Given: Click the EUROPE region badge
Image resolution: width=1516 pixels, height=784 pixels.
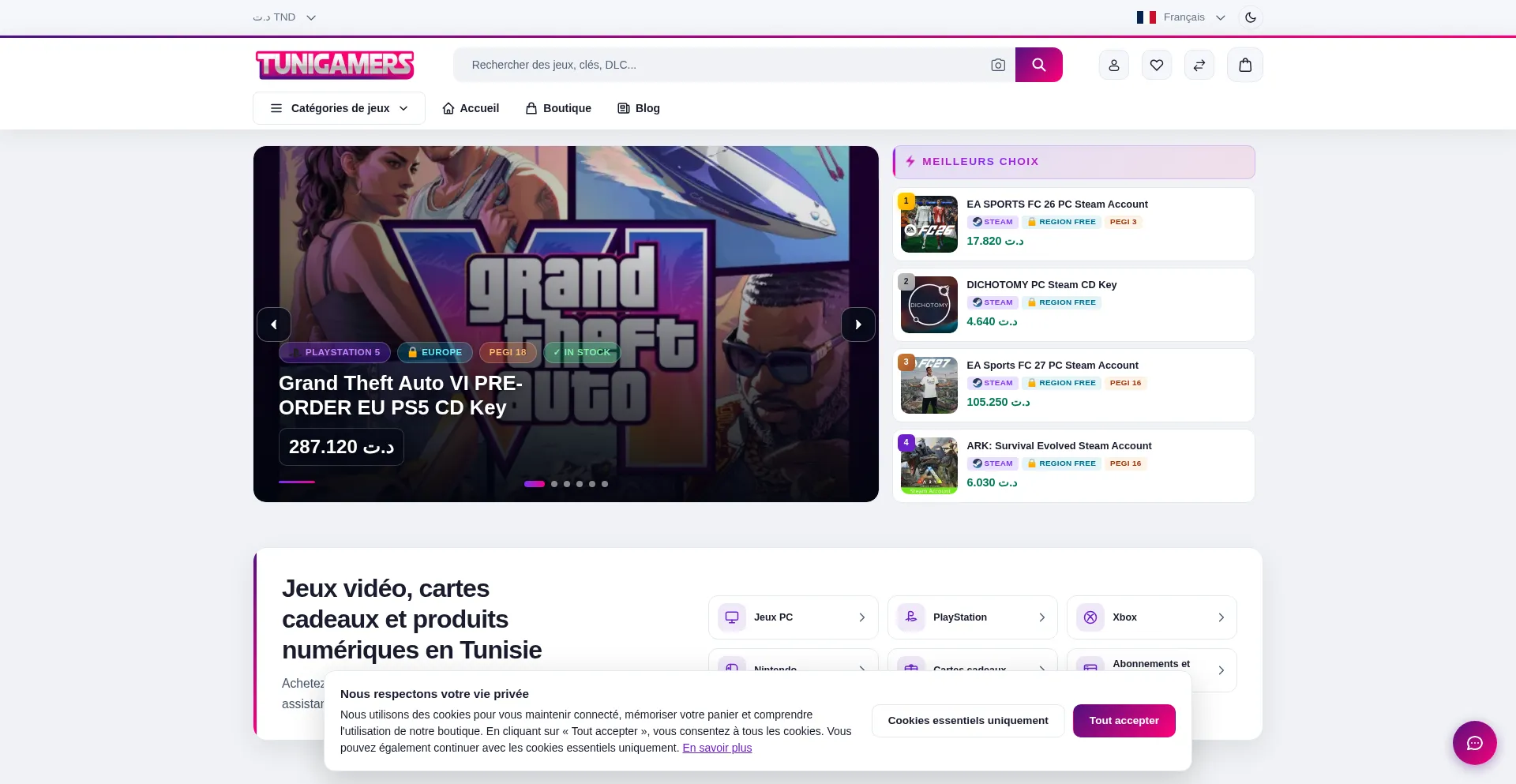Looking at the screenshot, I should click(x=435, y=352).
